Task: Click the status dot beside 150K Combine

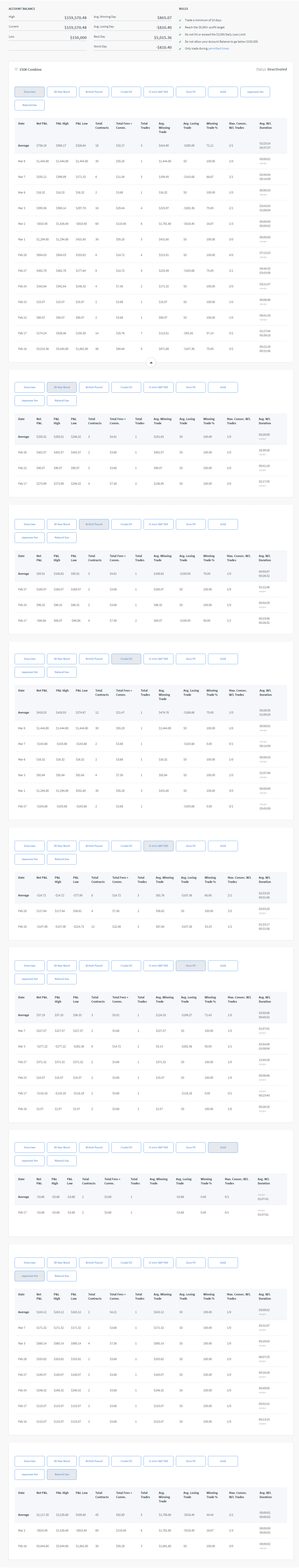Action: [16, 69]
